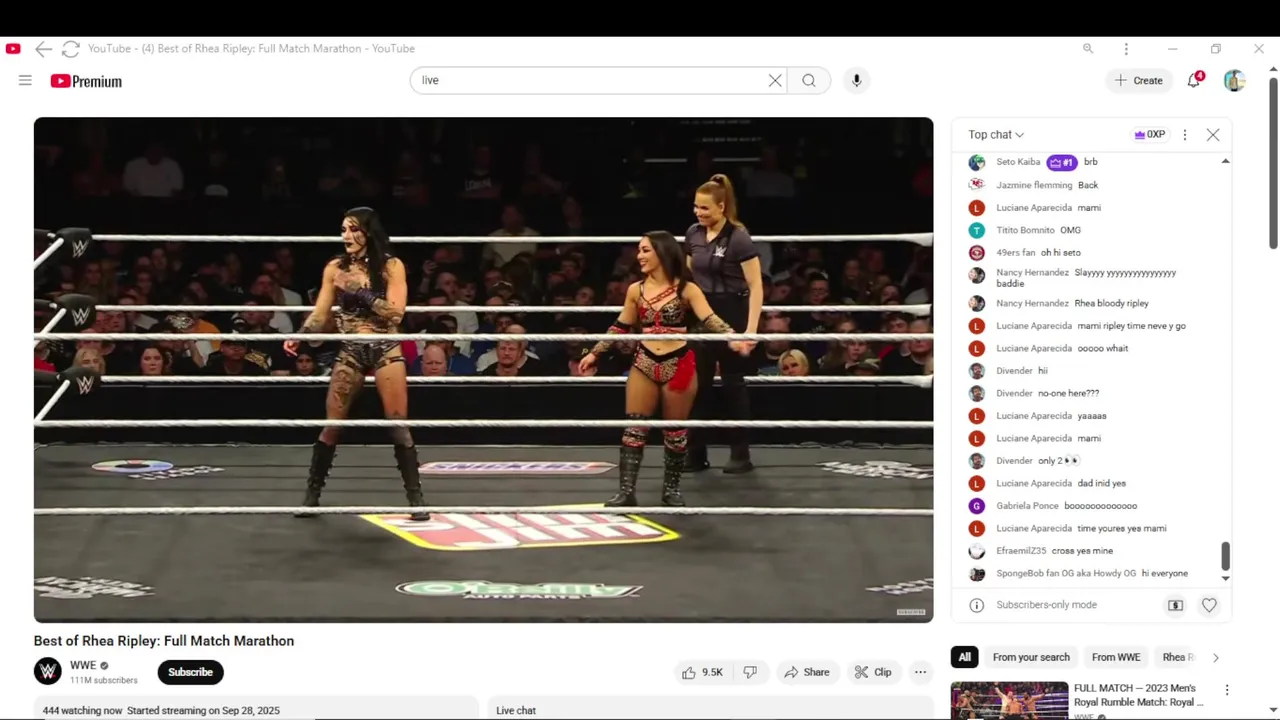Select 49ers fan 'oh hi seto' message

[1060, 253]
